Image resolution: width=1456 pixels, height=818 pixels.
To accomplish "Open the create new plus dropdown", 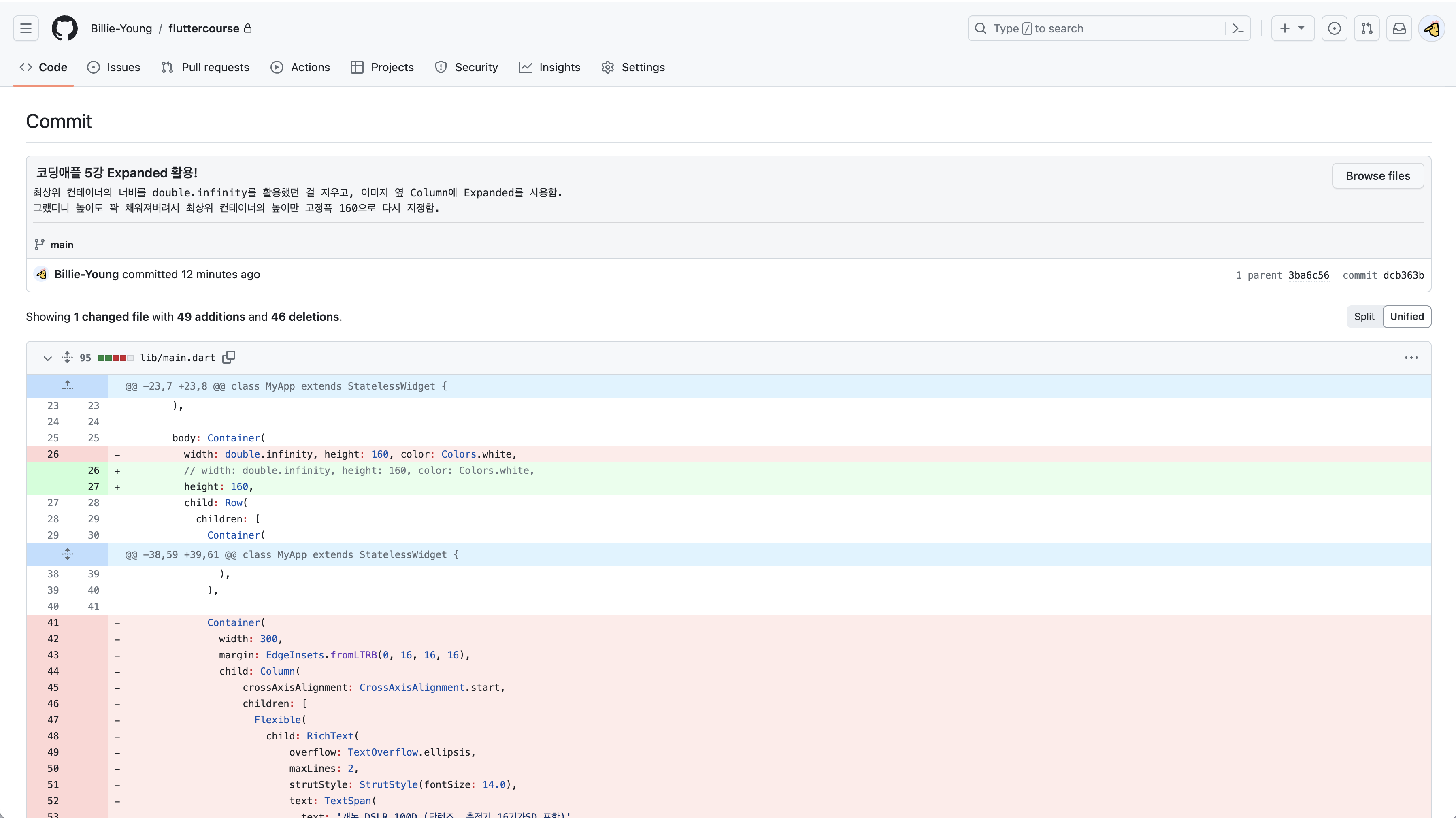I will [1292, 28].
